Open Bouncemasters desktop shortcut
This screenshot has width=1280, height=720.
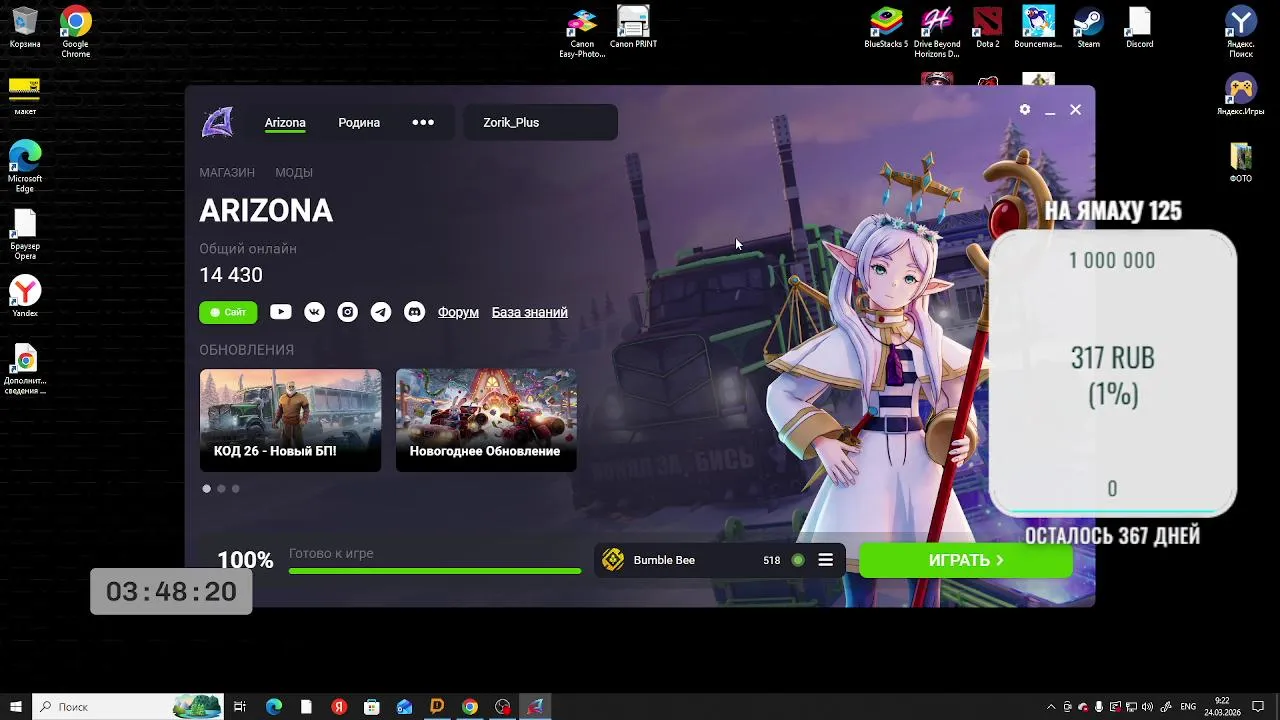(x=1038, y=27)
